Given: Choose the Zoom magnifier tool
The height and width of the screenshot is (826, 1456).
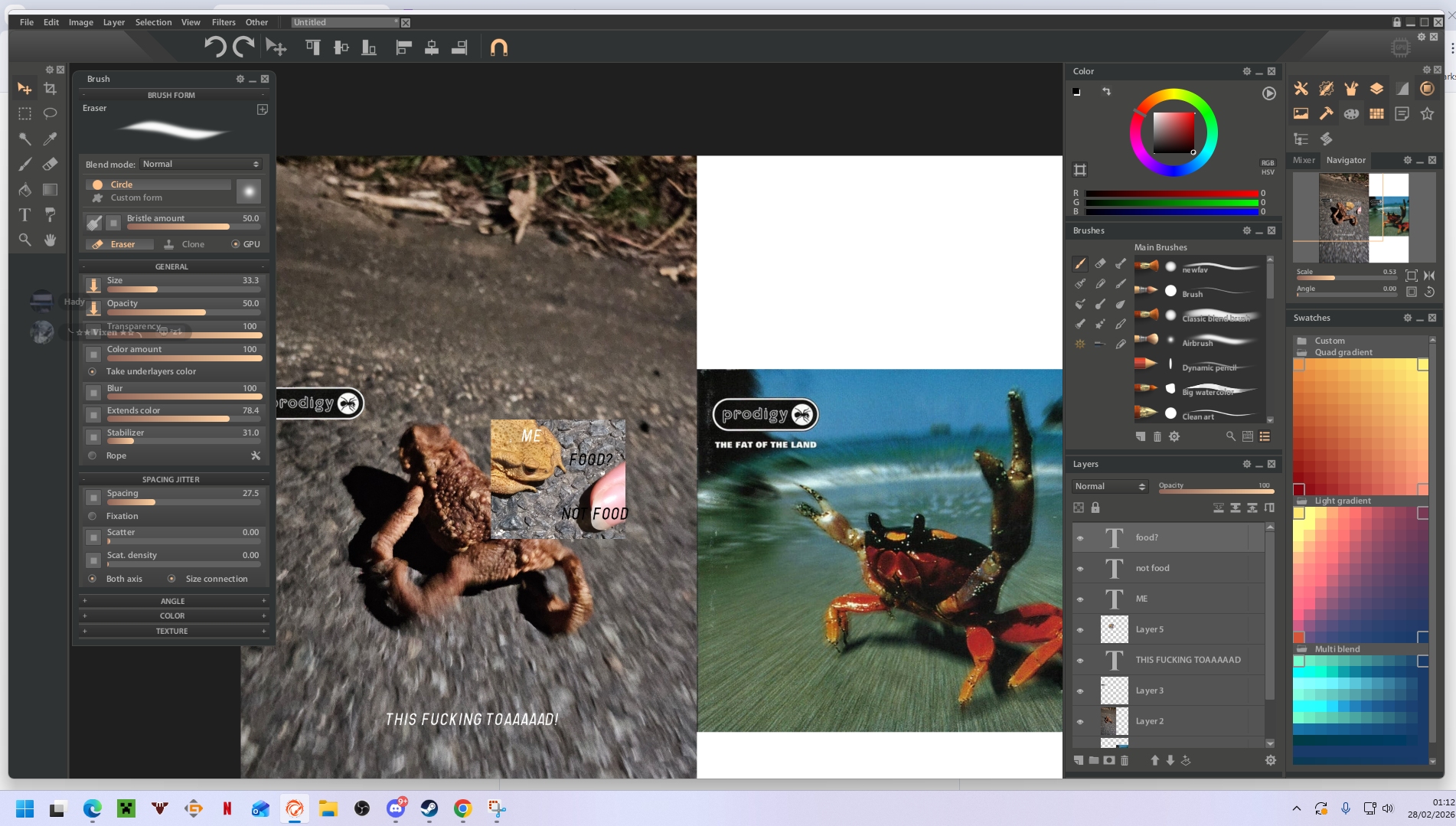Looking at the screenshot, I should [24, 240].
